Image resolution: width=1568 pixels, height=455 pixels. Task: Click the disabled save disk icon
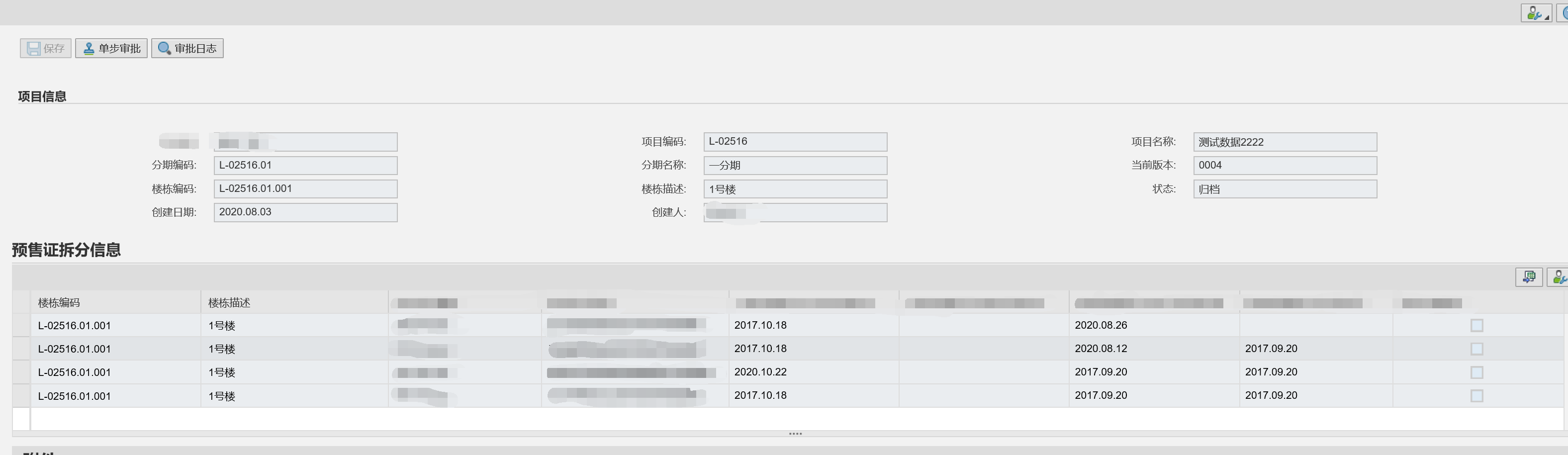33,48
